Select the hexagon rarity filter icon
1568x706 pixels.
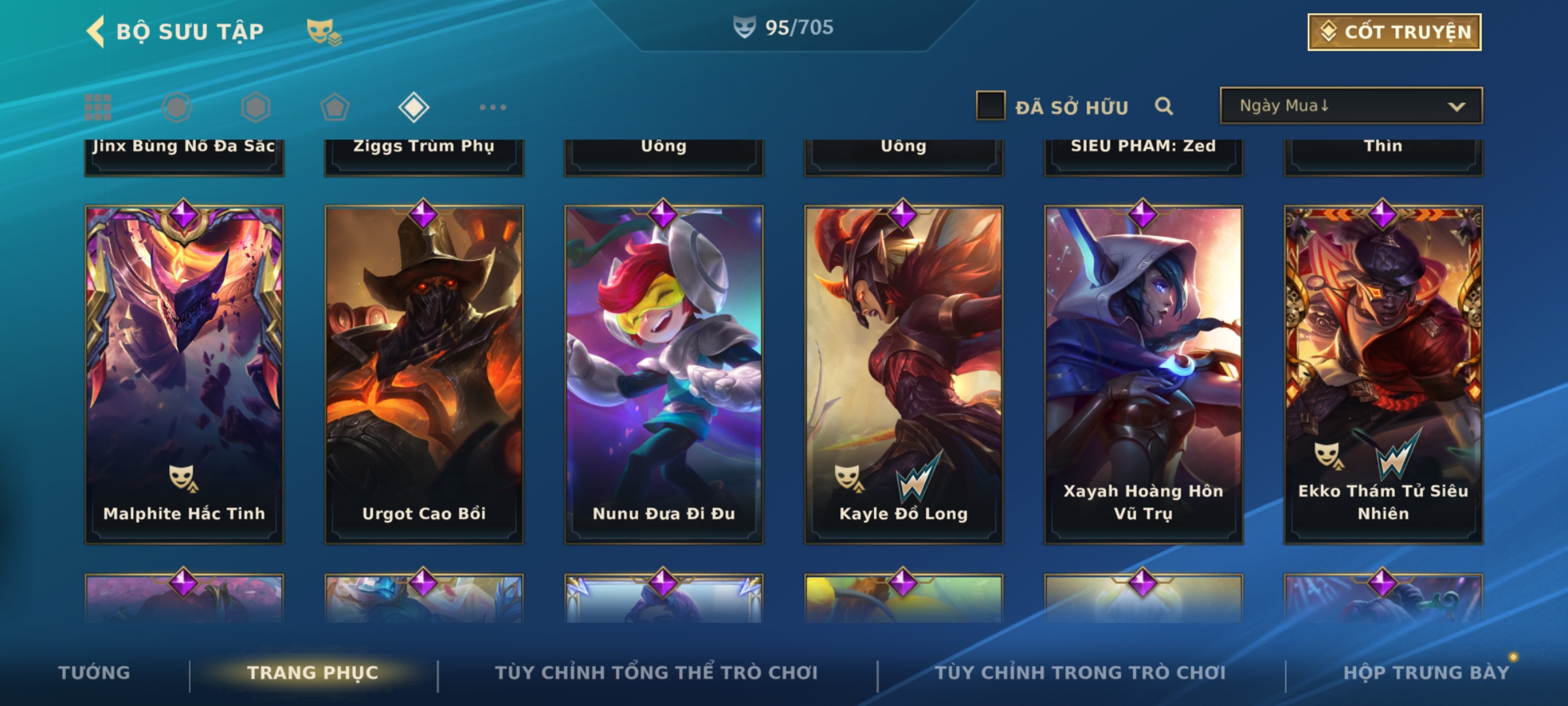255,107
